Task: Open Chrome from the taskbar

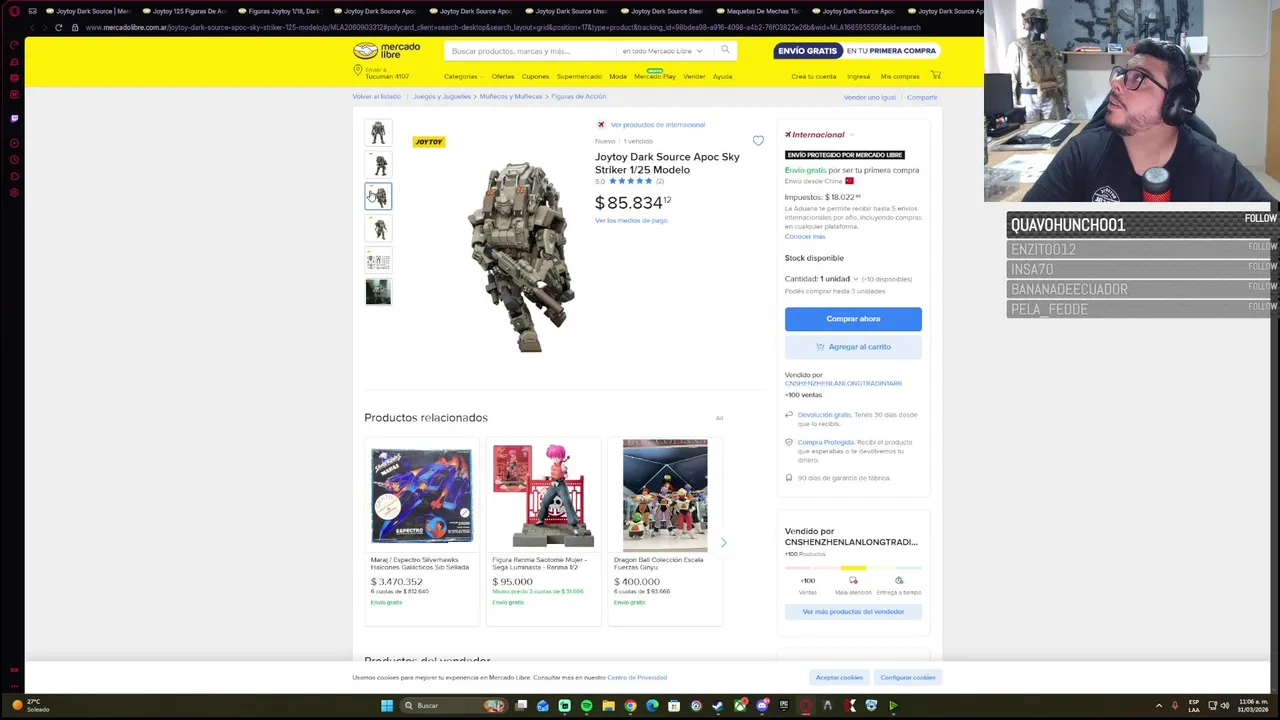Action: click(630, 705)
